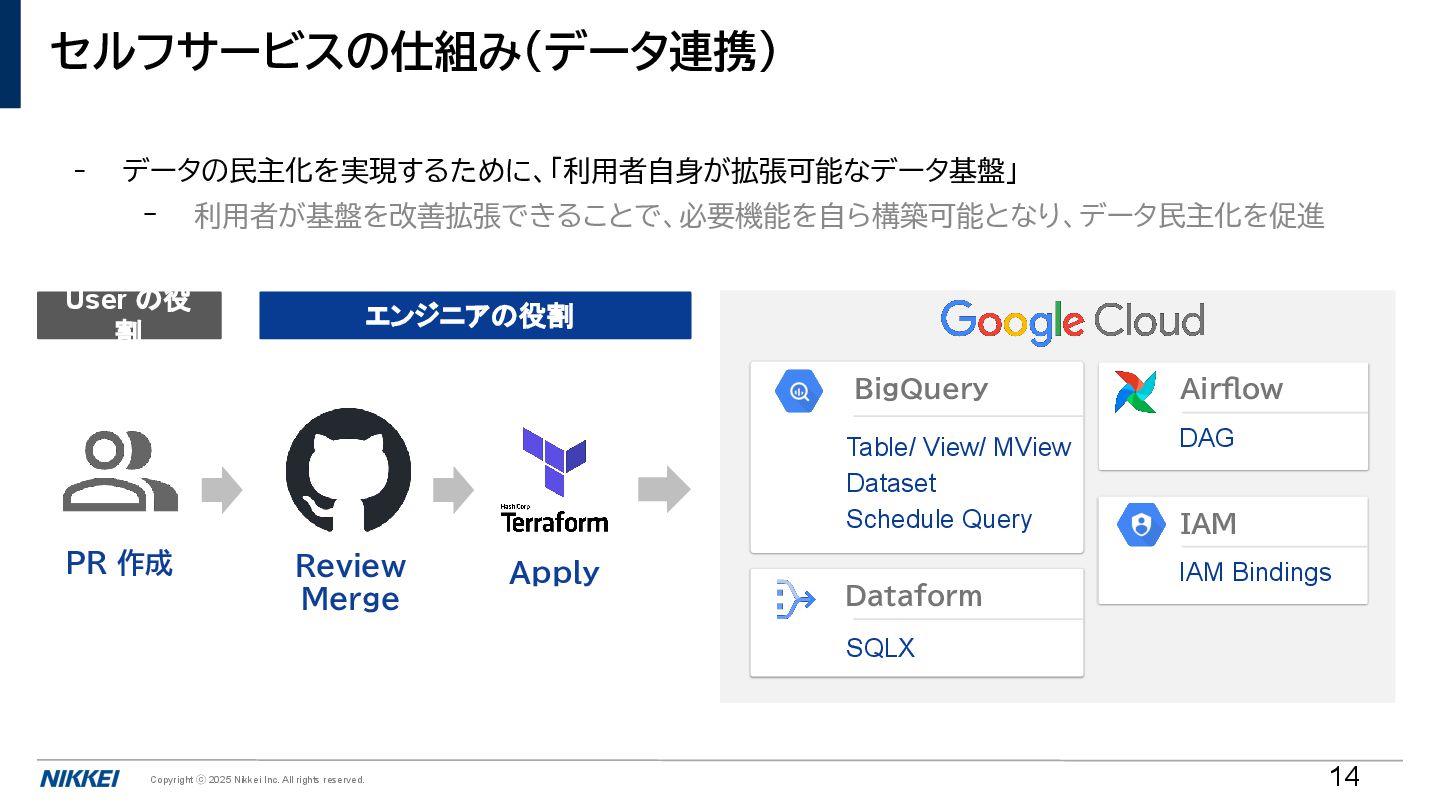Image resolution: width=1440 pixels, height=810 pixels.
Task: Click the GitHub Octocat logo
Action: (x=348, y=470)
